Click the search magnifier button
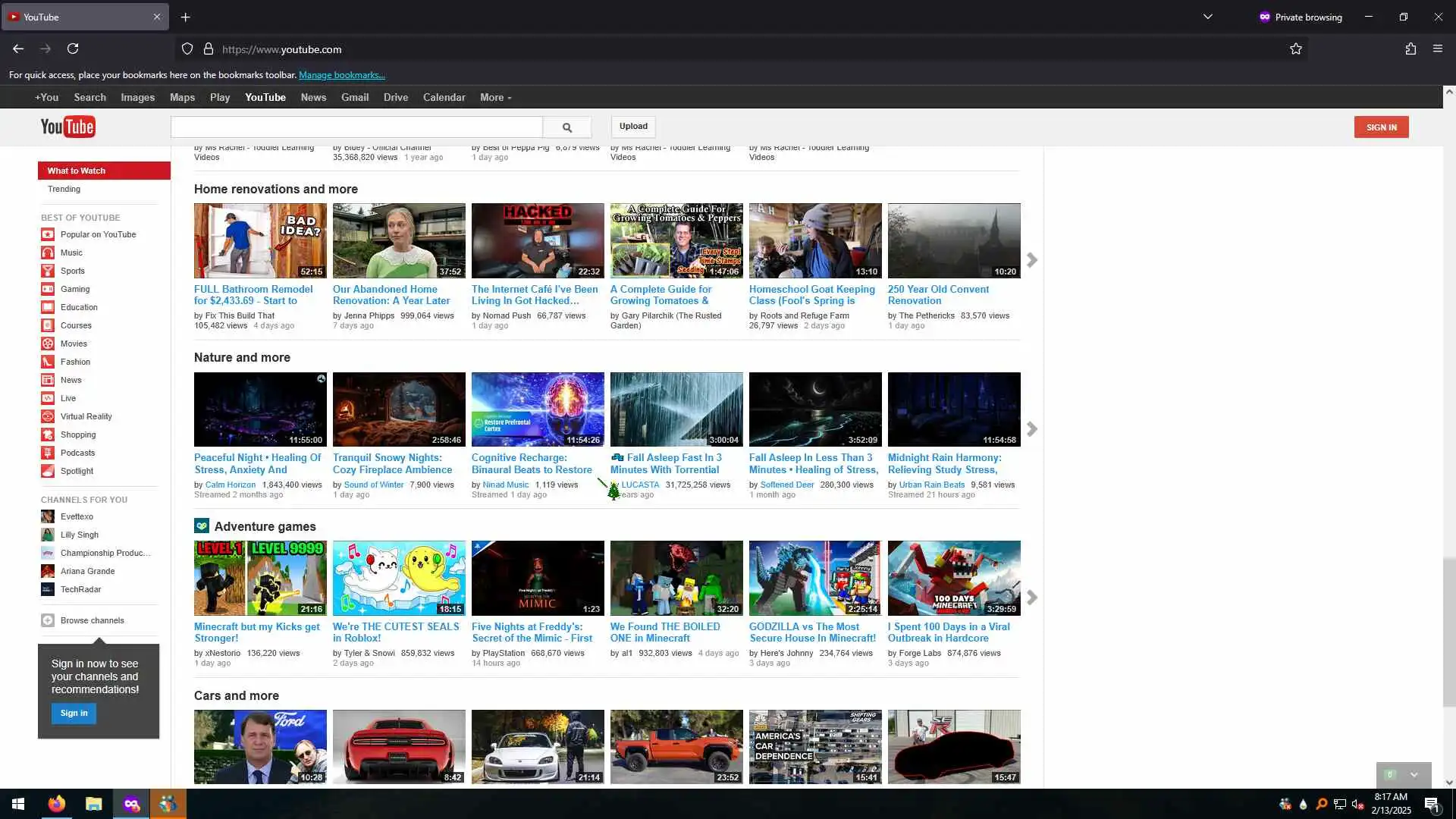 [x=567, y=127]
